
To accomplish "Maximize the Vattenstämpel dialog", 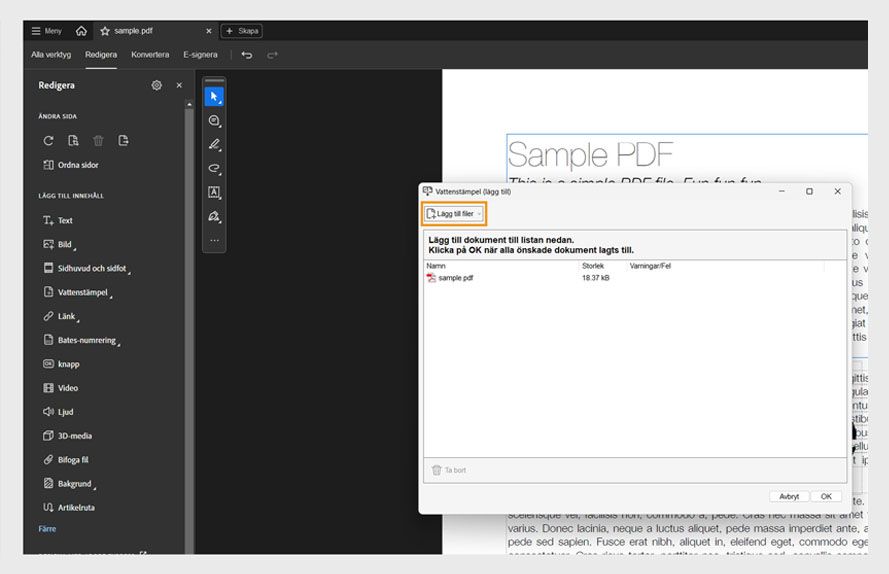I will [810, 191].
